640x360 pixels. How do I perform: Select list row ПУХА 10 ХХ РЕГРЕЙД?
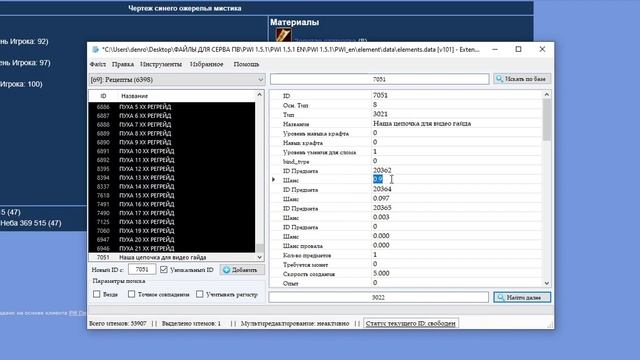pyautogui.click(x=172, y=151)
